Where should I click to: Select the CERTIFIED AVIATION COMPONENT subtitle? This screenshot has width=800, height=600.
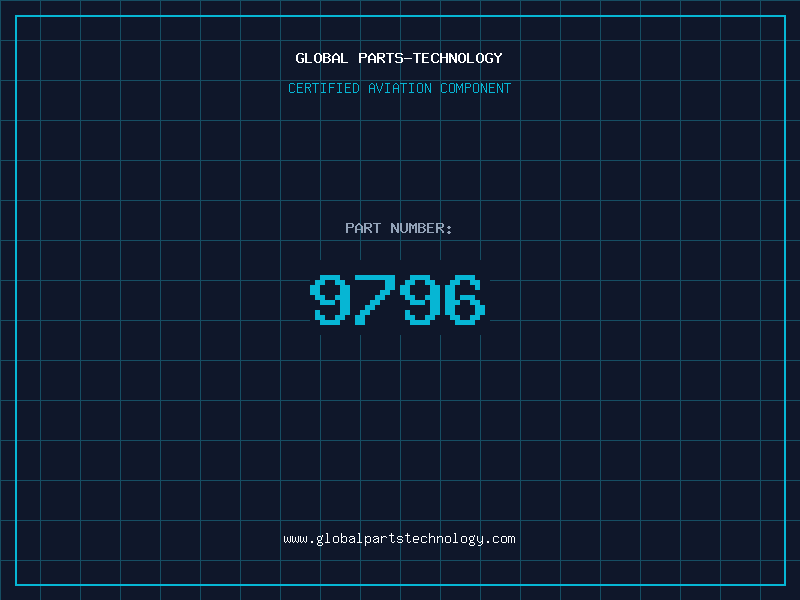click(399, 88)
